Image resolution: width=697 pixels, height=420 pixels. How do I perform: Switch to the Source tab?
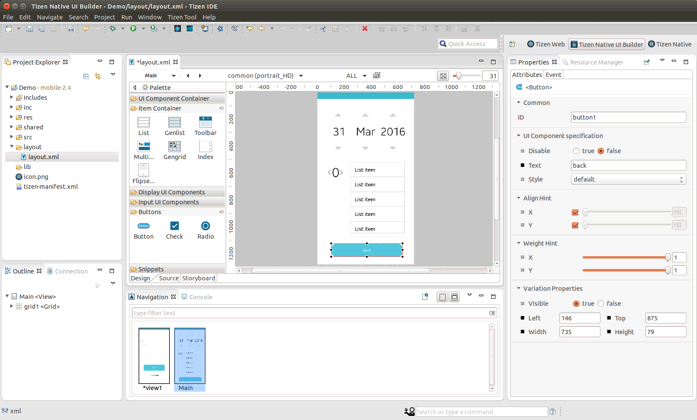[168, 278]
